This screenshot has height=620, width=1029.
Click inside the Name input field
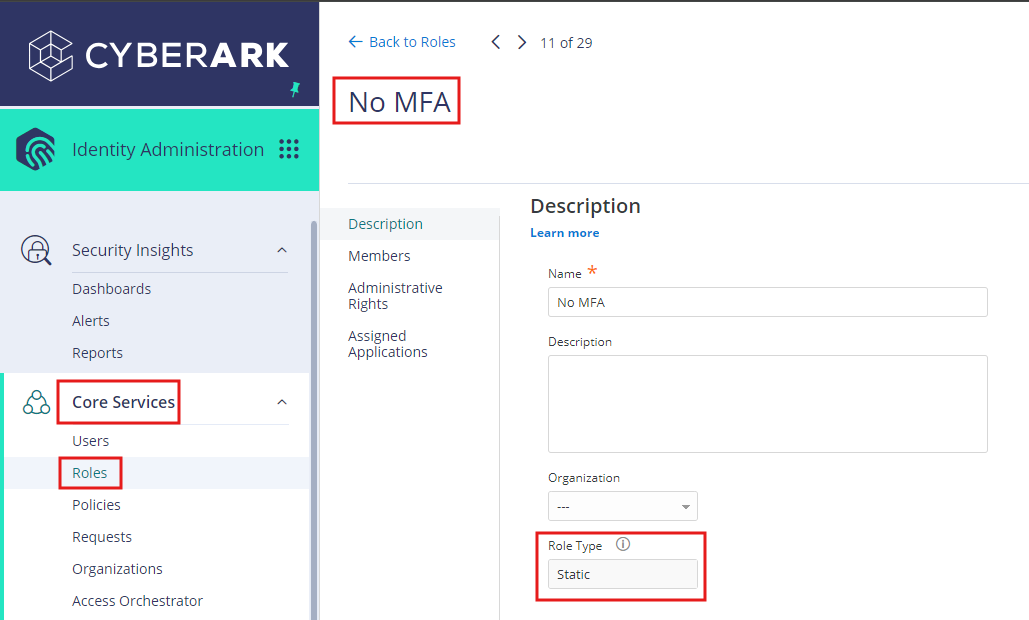767,302
